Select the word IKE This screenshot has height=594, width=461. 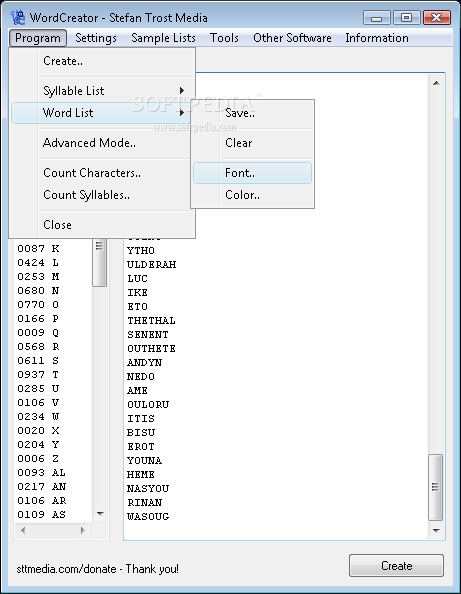(137, 292)
